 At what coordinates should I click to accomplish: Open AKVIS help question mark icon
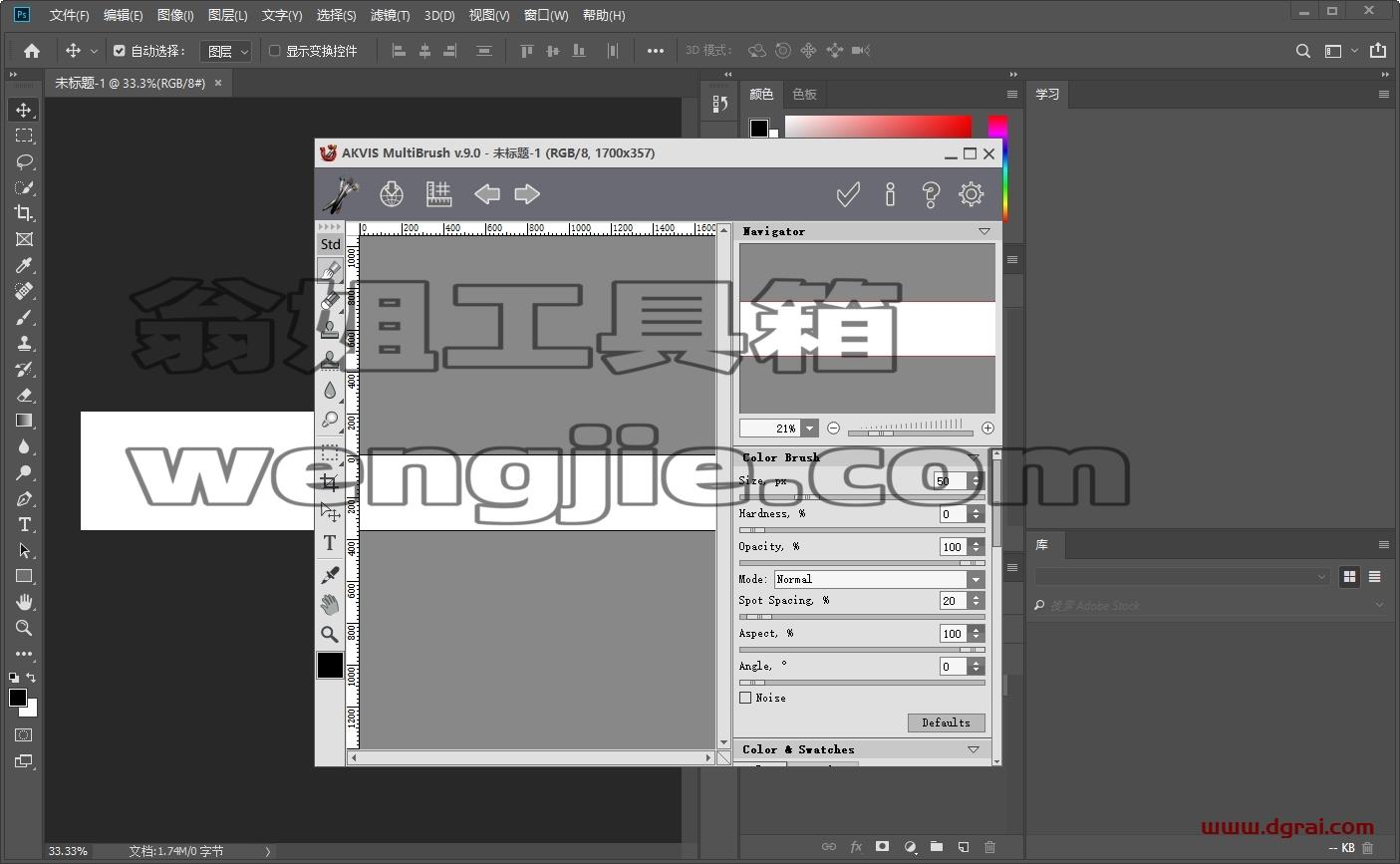pyautogui.click(x=931, y=194)
